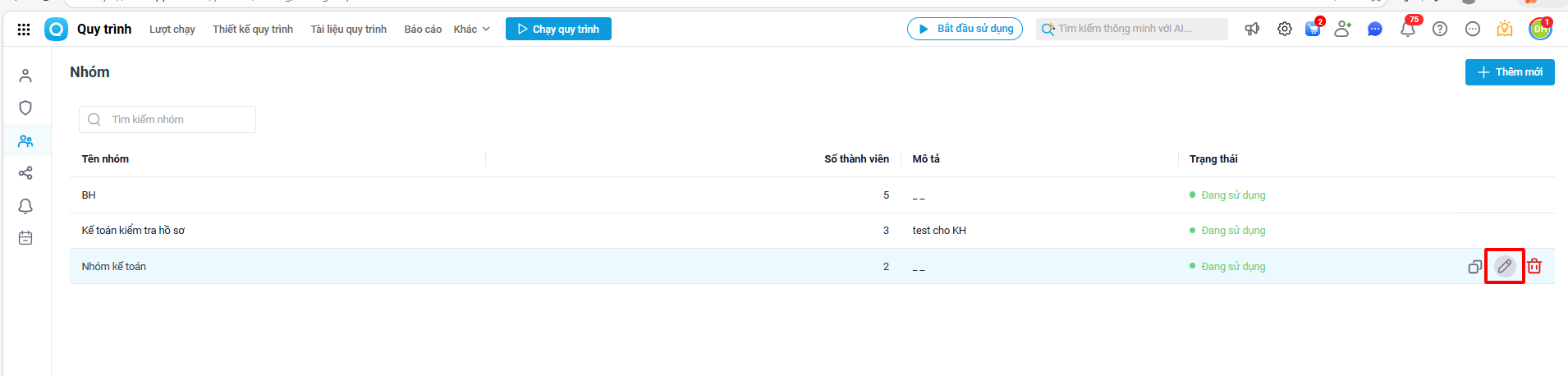The width and height of the screenshot is (1568, 376).
Task: Open the help question mark icon
Action: [1440, 29]
